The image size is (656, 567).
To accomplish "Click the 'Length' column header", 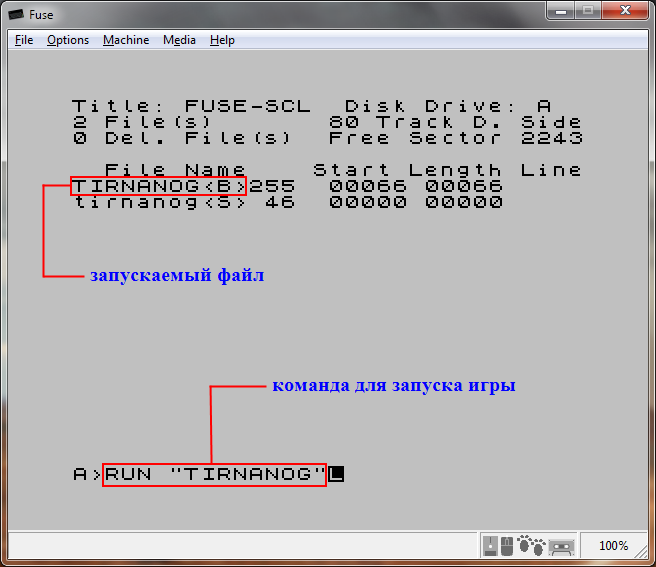I will (x=454, y=170).
